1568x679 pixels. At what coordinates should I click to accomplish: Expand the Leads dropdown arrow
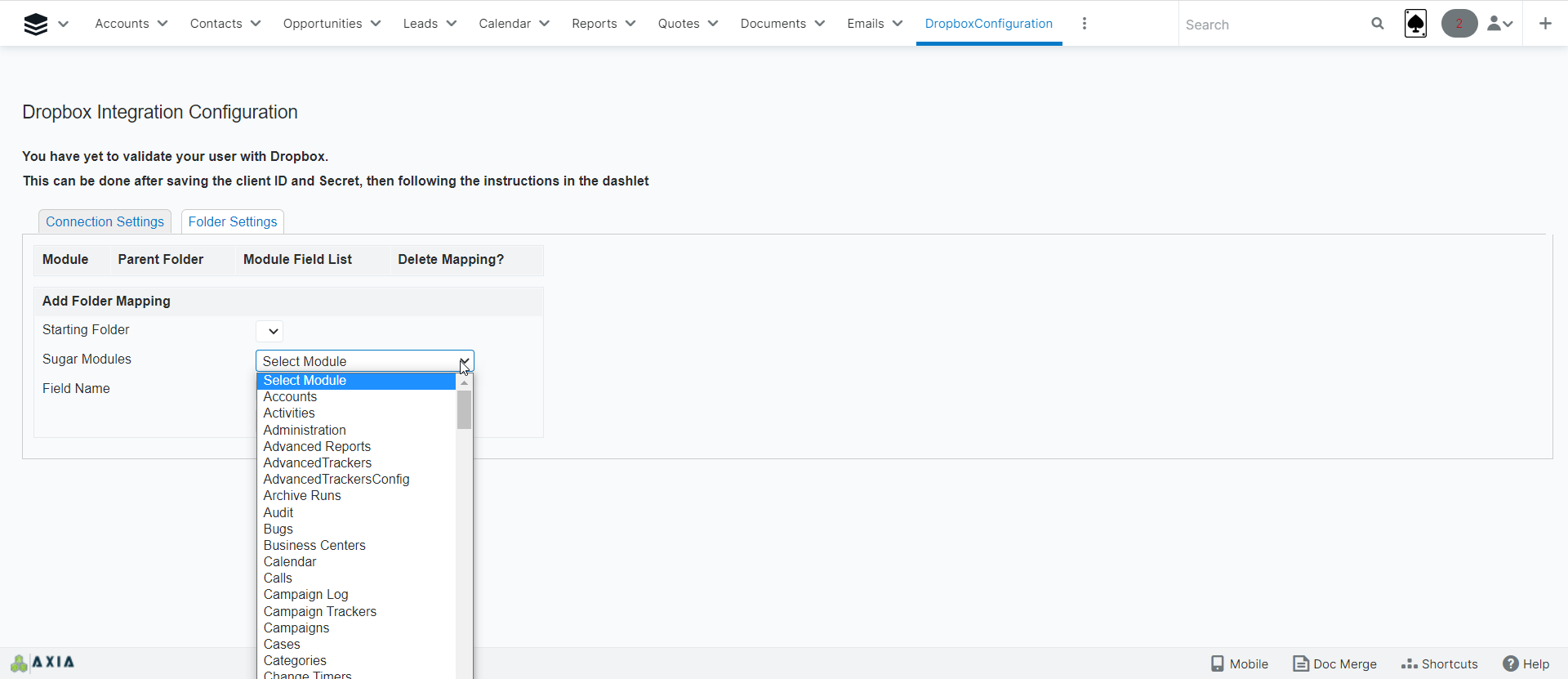pyautogui.click(x=452, y=24)
